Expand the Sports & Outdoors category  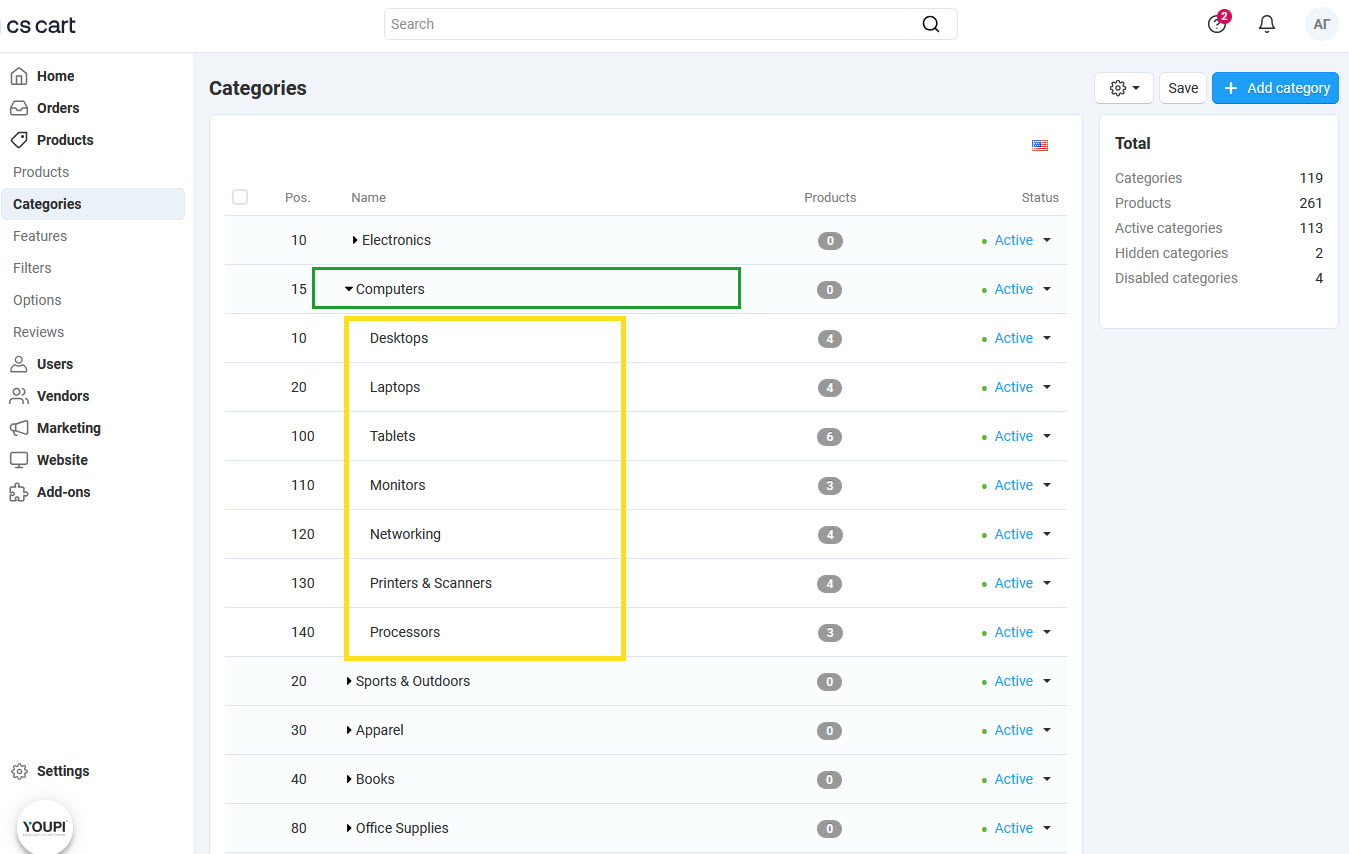pos(349,681)
